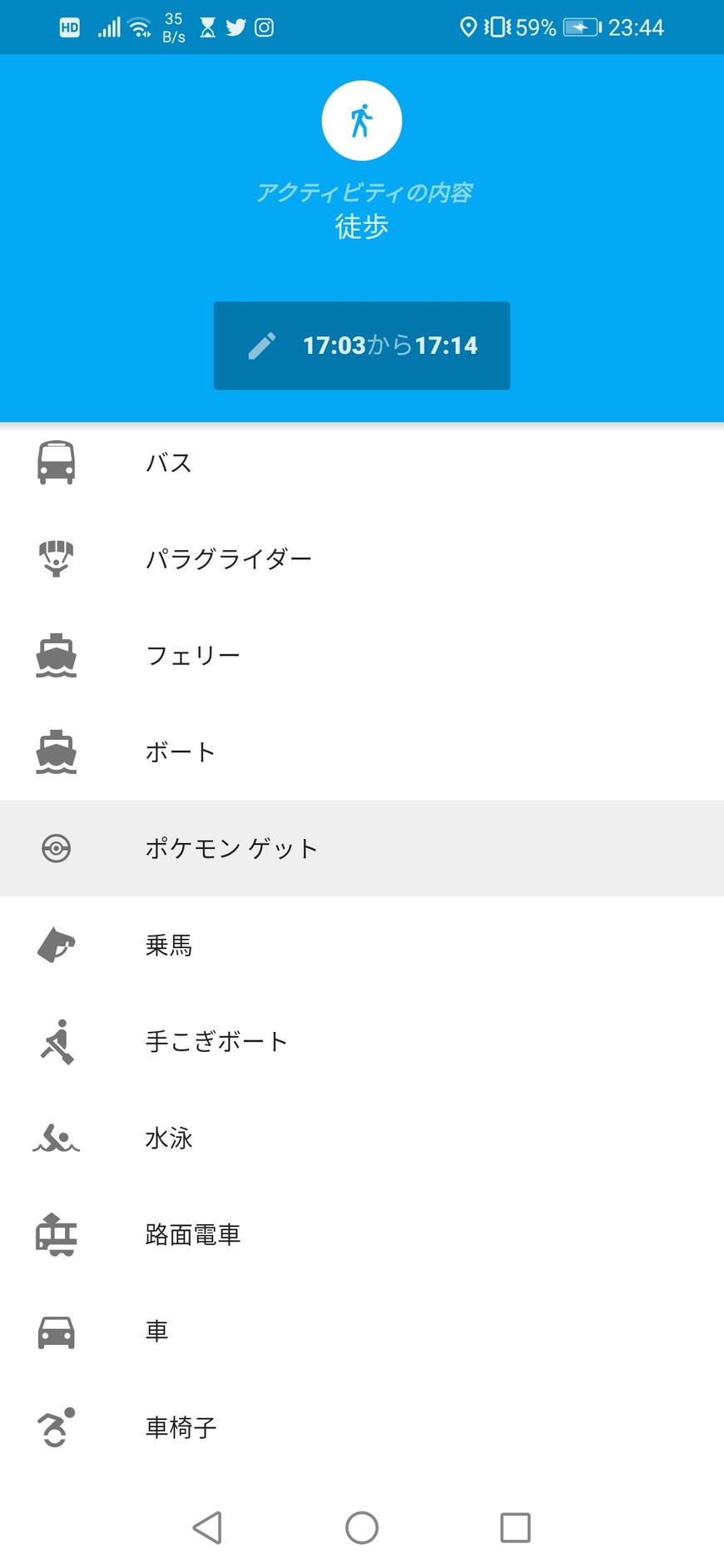Tap the pencil edit icon
Viewport: 724px width, 1568px height.
tap(262, 345)
